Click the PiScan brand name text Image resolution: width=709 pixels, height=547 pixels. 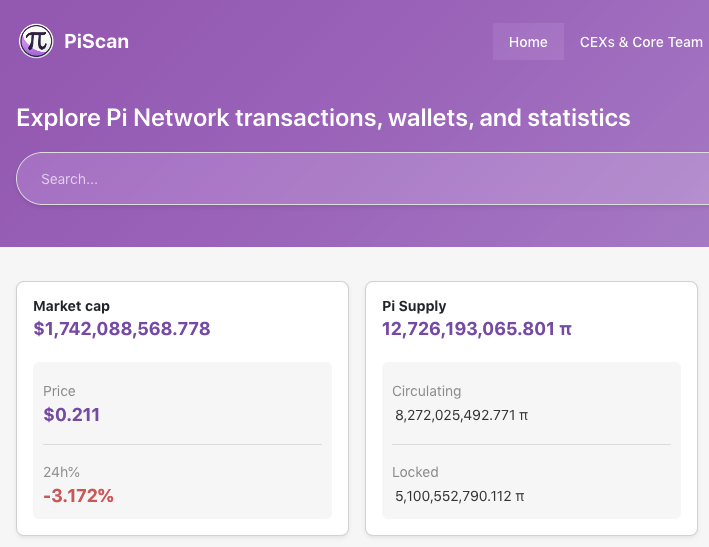[96, 42]
